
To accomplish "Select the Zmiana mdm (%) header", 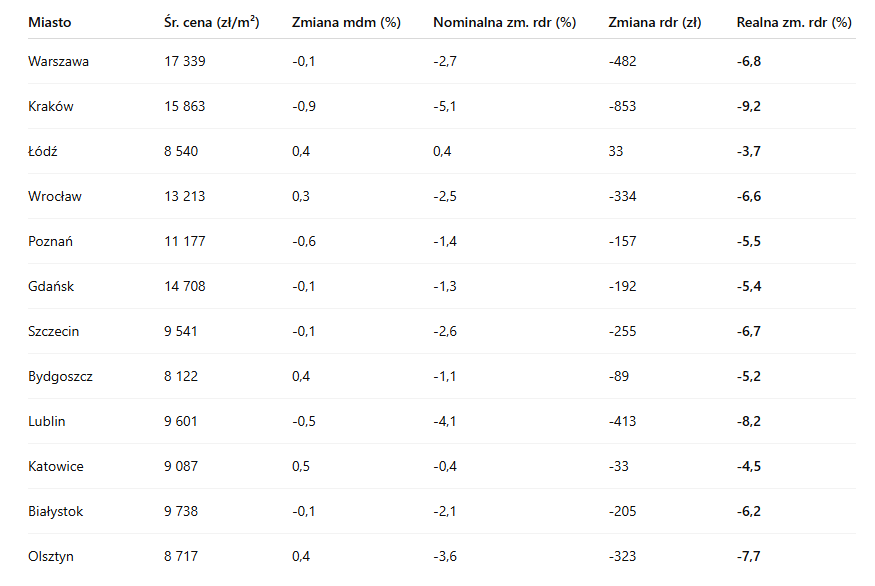I will point(346,22).
